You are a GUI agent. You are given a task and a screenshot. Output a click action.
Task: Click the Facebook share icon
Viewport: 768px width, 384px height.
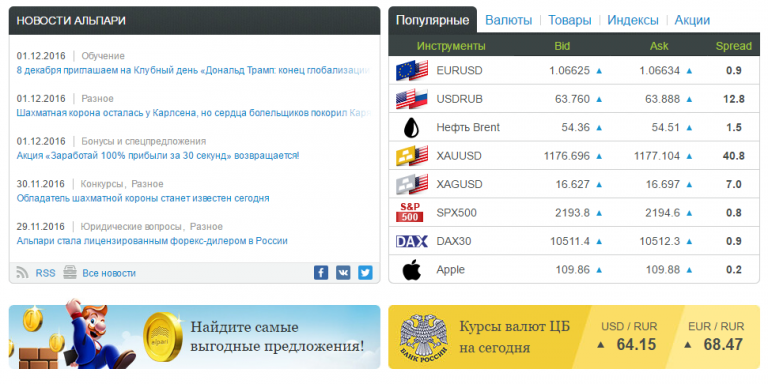321,272
